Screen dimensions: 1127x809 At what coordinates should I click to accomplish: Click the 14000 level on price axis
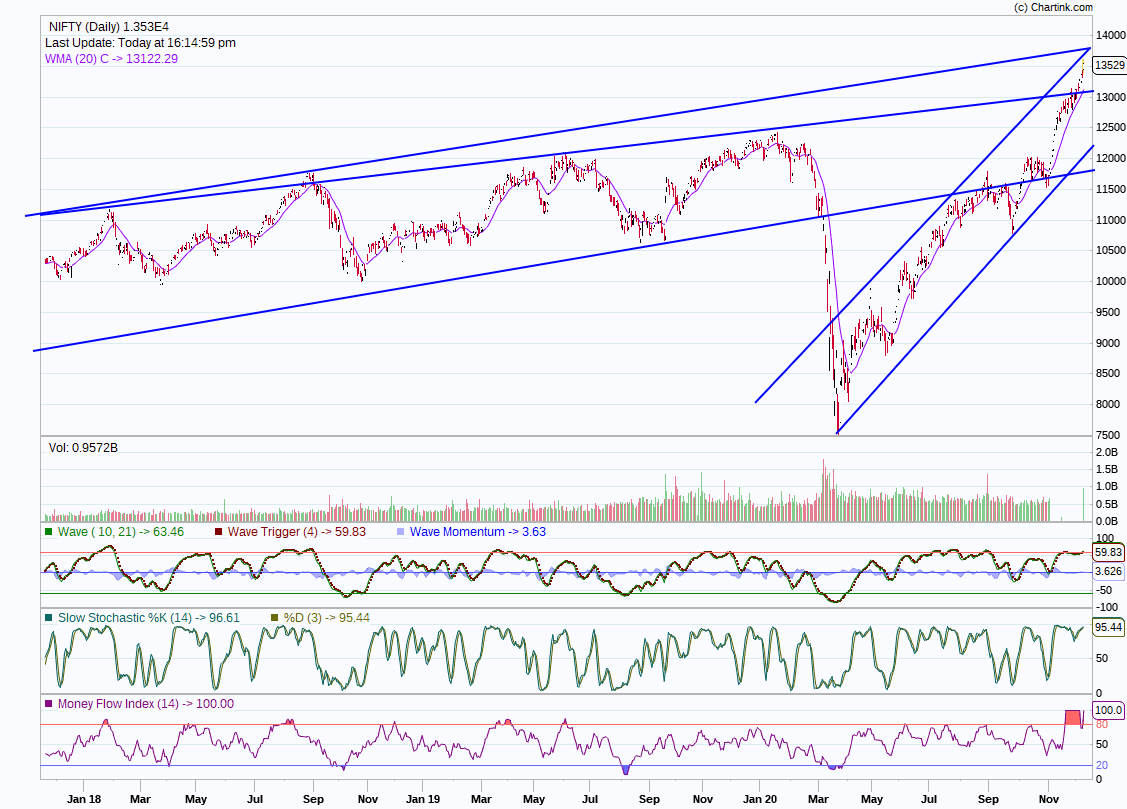click(x=1109, y=35)
